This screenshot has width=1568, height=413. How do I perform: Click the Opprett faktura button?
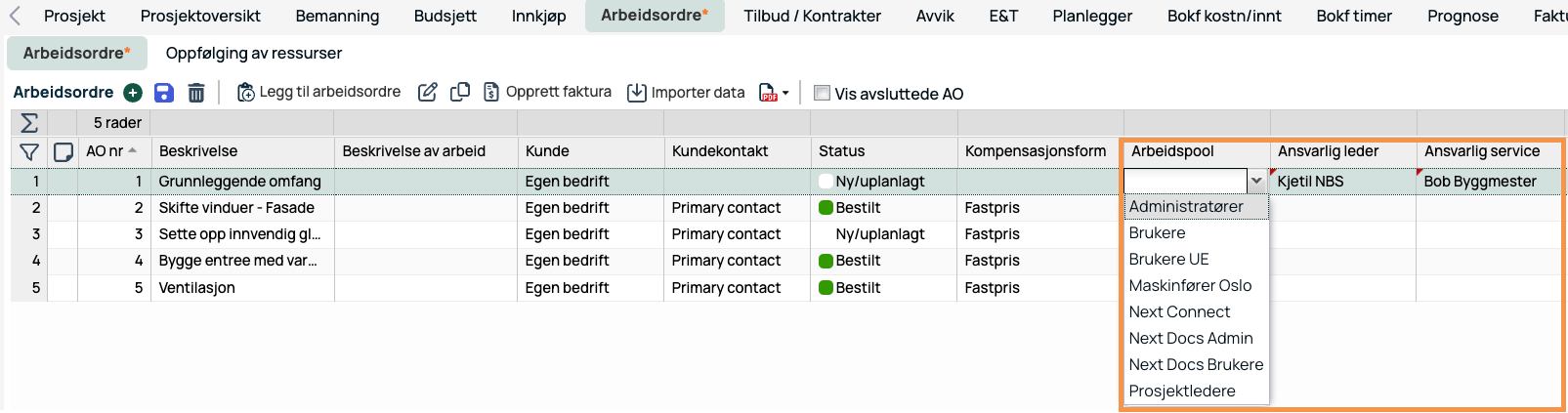[547, 92]
